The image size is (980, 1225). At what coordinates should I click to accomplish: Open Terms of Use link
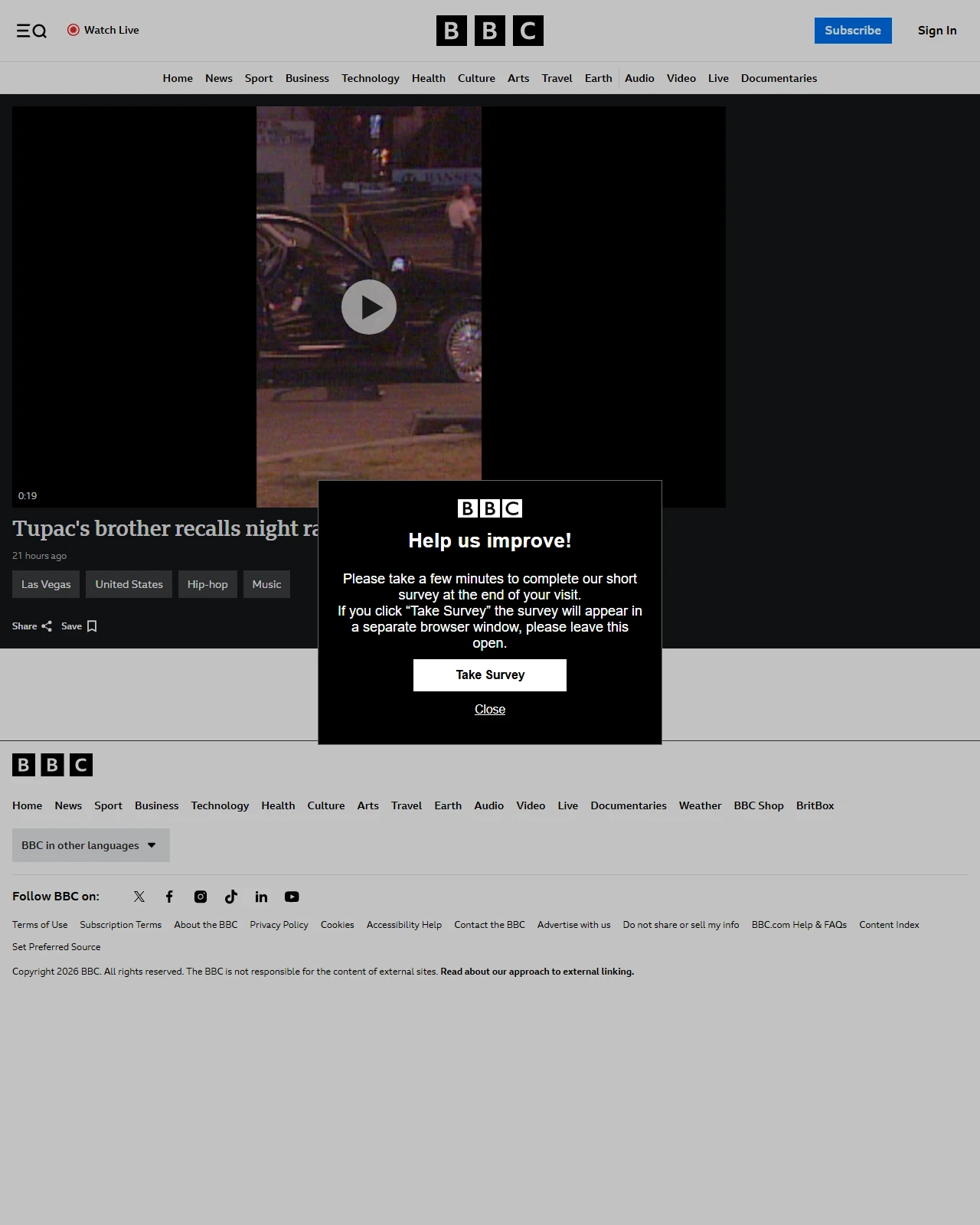pos(40,925)
